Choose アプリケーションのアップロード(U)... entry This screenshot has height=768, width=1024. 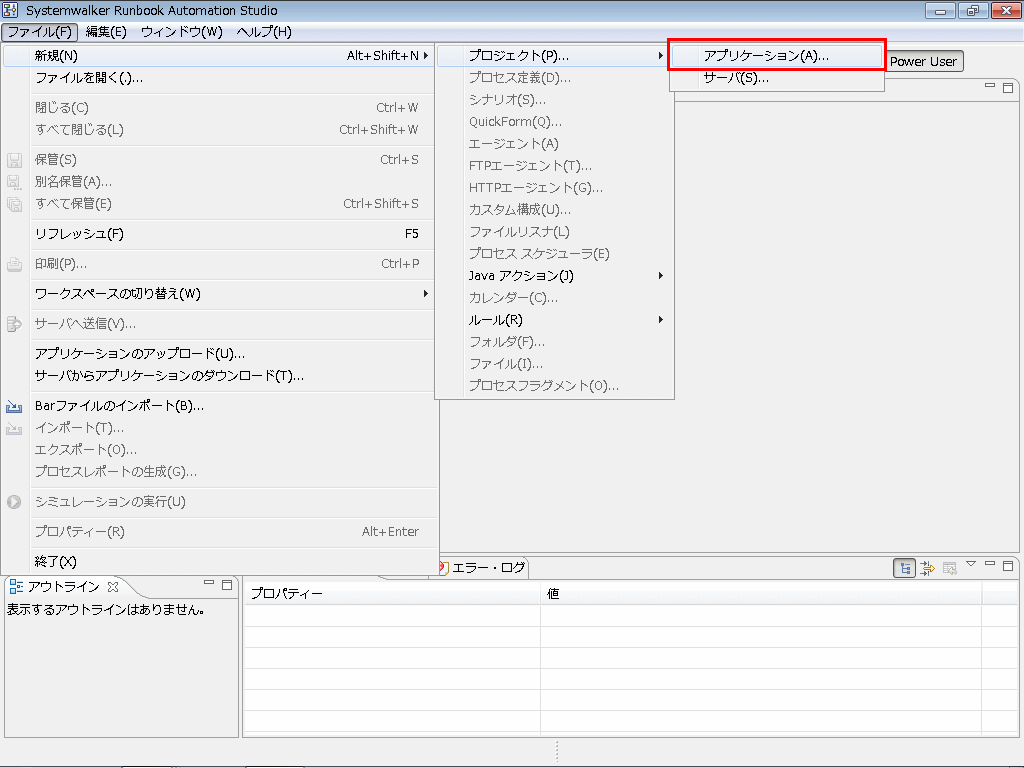[220, 354]
